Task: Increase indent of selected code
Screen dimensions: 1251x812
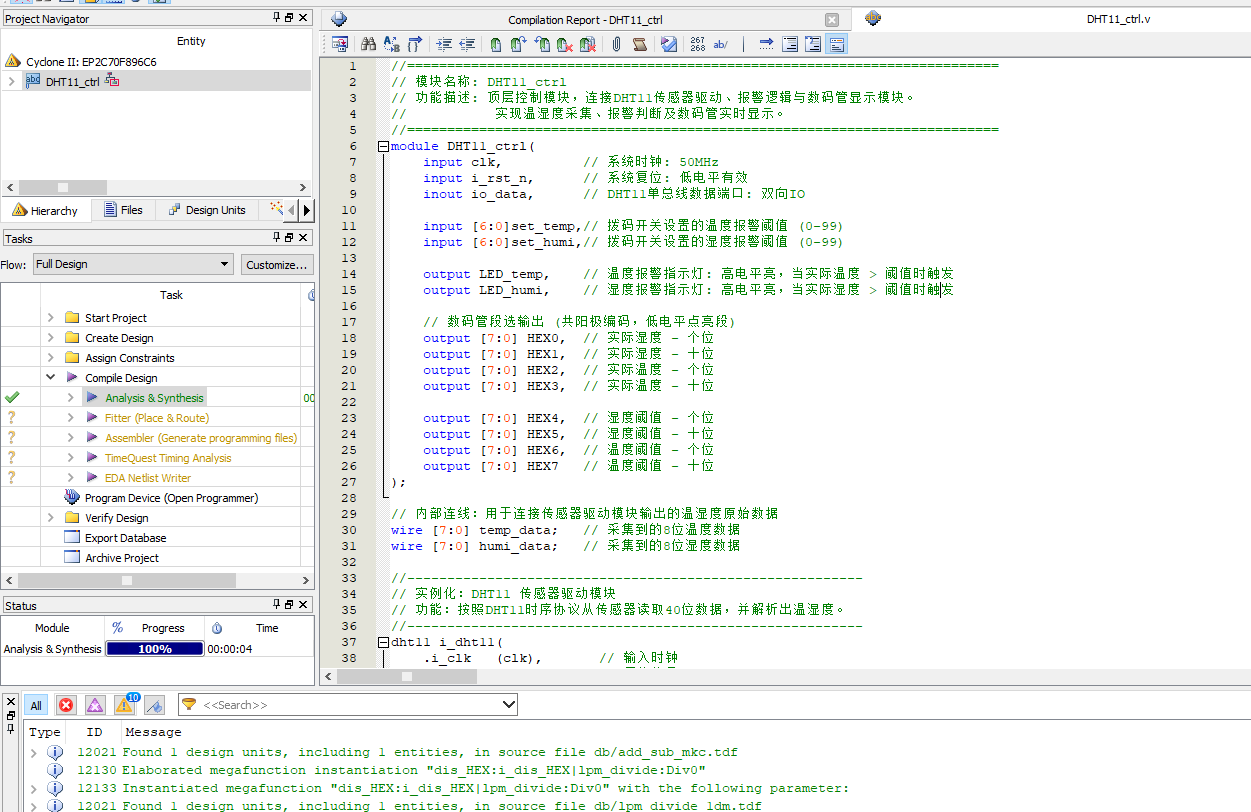Action: 444,44
